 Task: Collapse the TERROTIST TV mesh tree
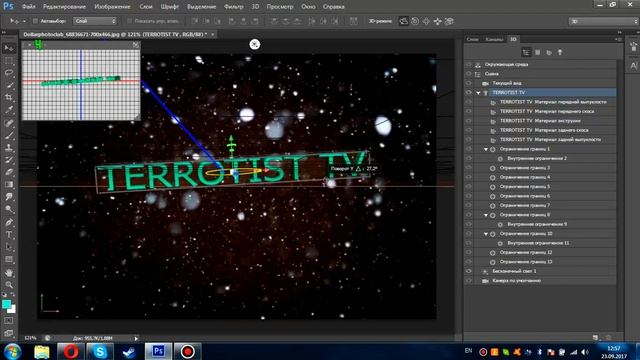(478, 93)
